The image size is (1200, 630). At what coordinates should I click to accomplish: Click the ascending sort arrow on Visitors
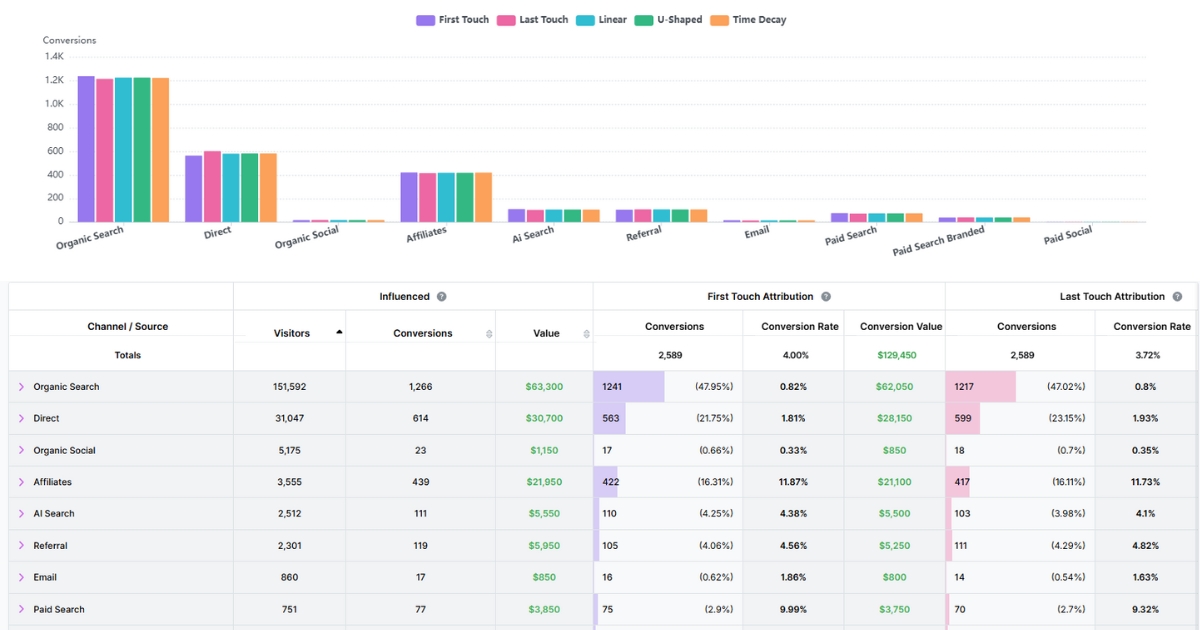click(337, 330)
